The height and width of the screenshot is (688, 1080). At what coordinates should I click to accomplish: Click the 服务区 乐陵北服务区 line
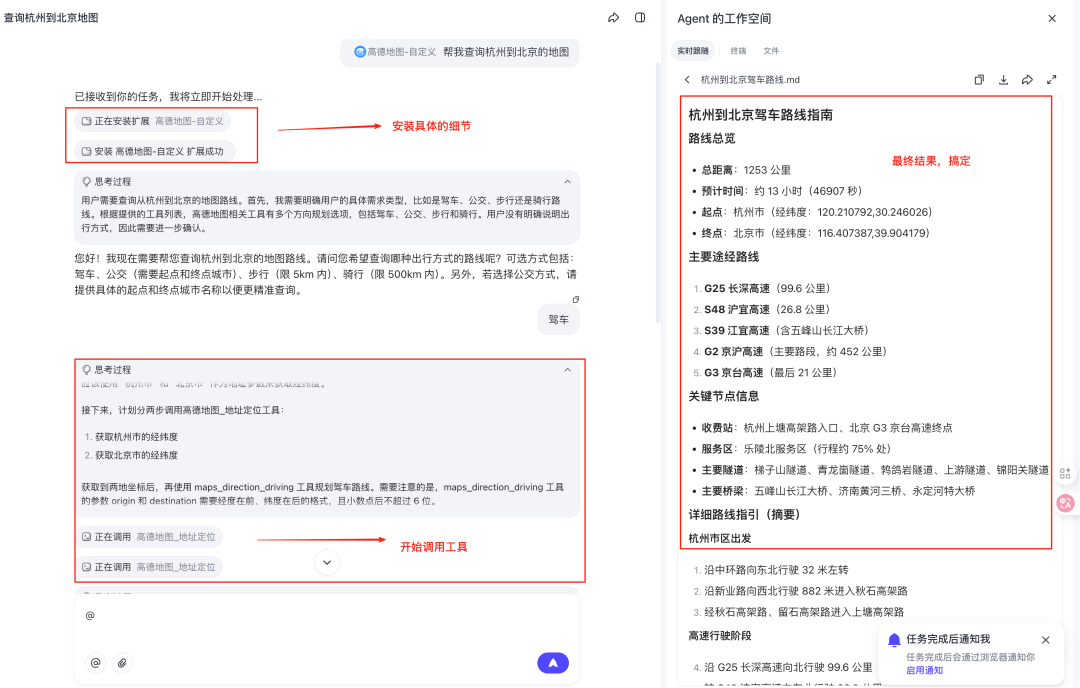[796, 449]
